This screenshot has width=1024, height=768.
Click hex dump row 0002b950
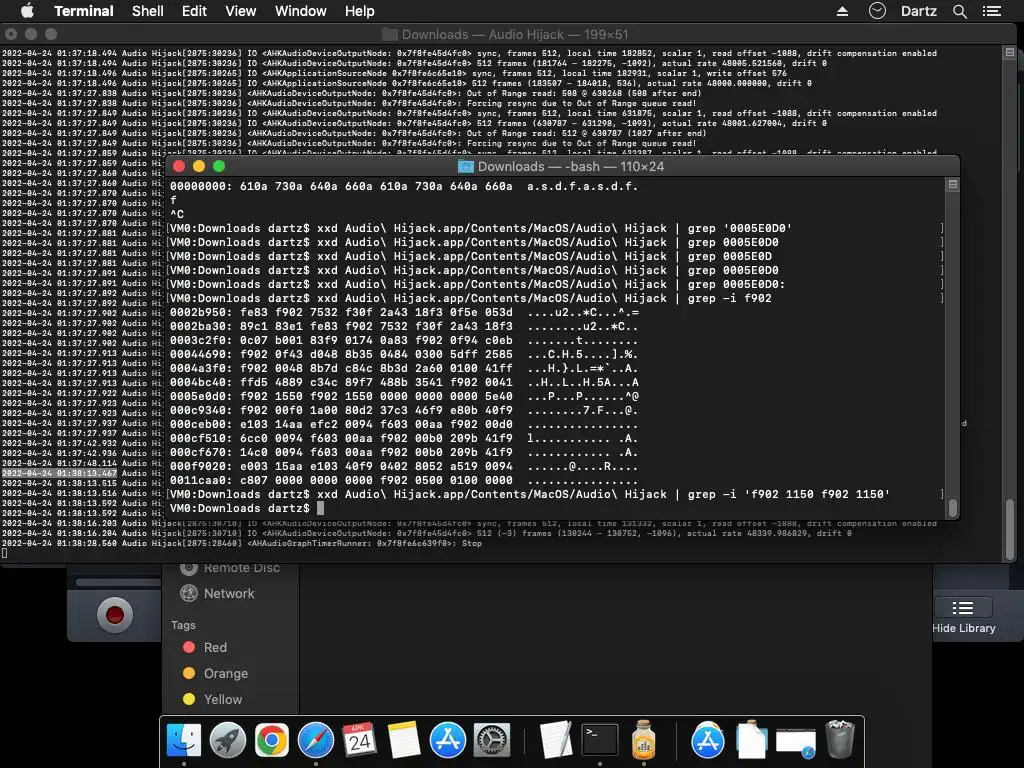[x=404, y=312]
